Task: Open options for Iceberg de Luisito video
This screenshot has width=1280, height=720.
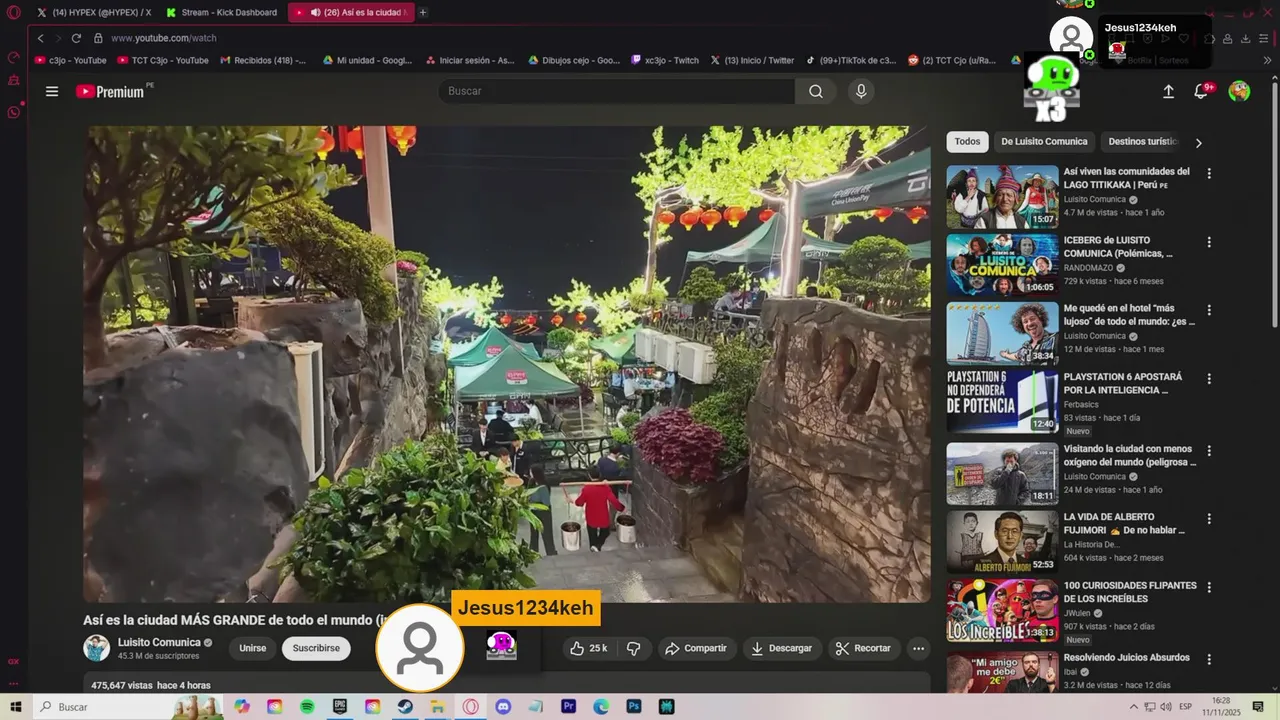Action: tap(1208, 242)
